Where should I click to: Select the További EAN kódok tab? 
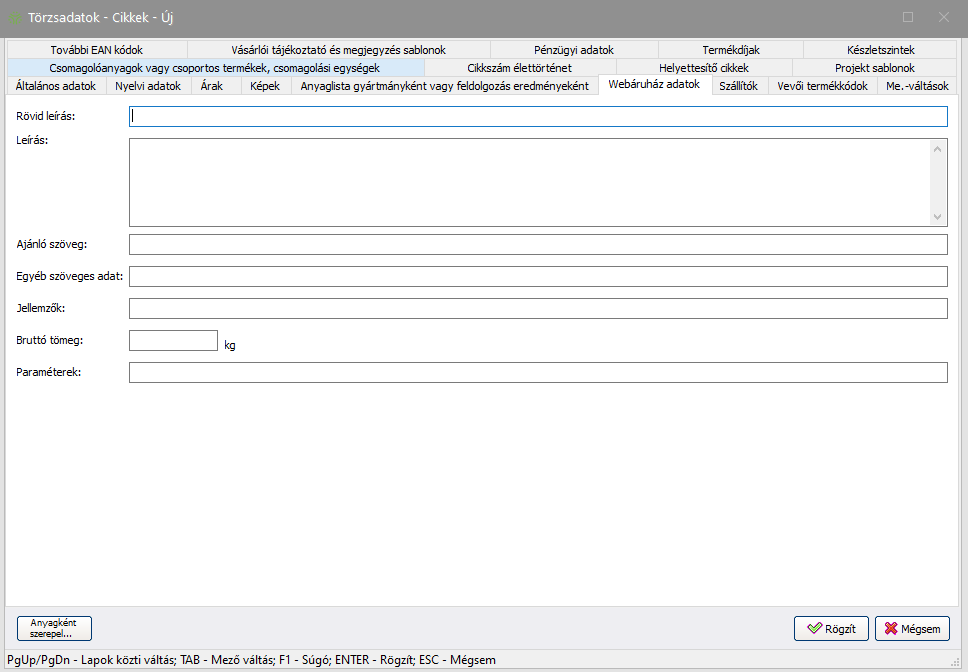(96, 50)
